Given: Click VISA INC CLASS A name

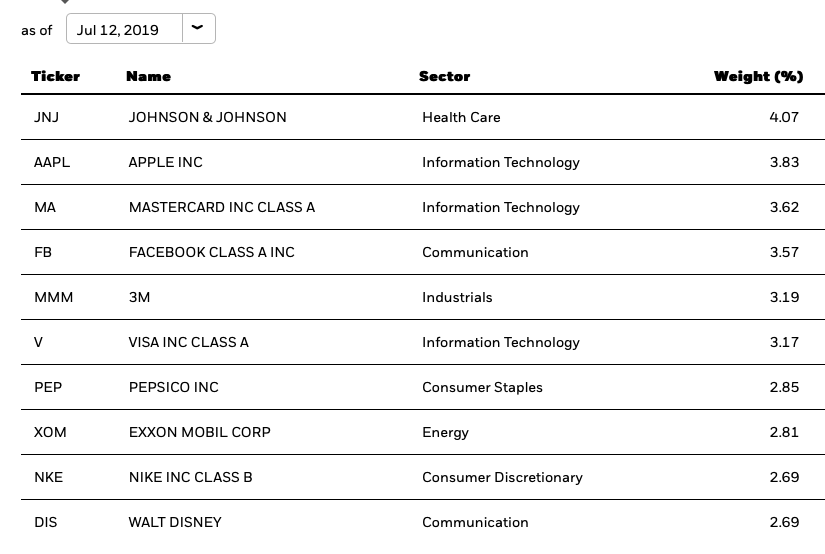Looking at the screenshot, I should [x=188, y=342].
